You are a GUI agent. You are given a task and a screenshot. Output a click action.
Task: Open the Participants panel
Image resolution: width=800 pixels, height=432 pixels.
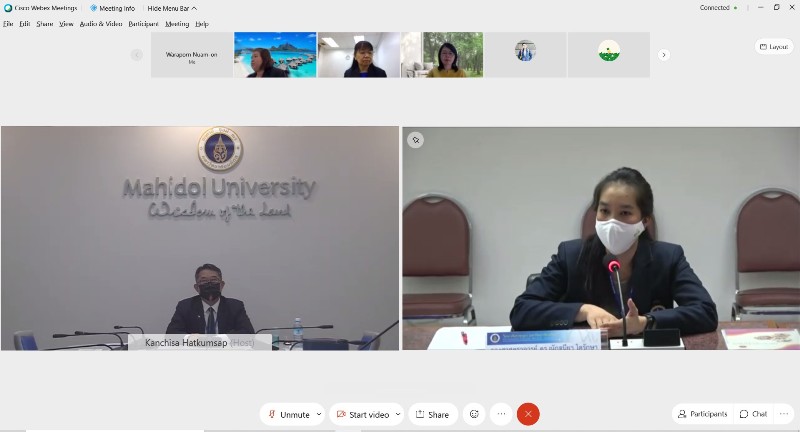tap(702, 414)
